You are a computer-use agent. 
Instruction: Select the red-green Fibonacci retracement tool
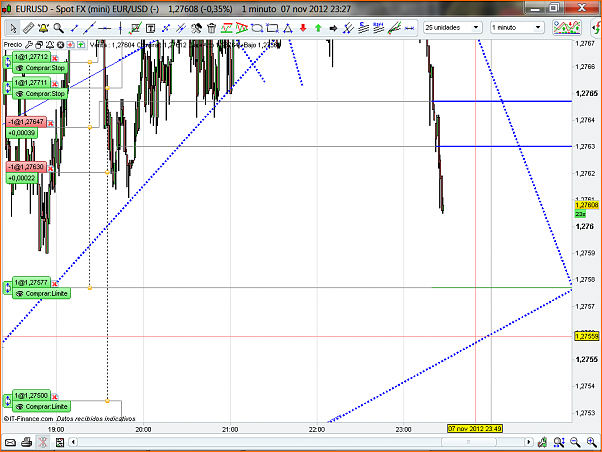[227, 28]
